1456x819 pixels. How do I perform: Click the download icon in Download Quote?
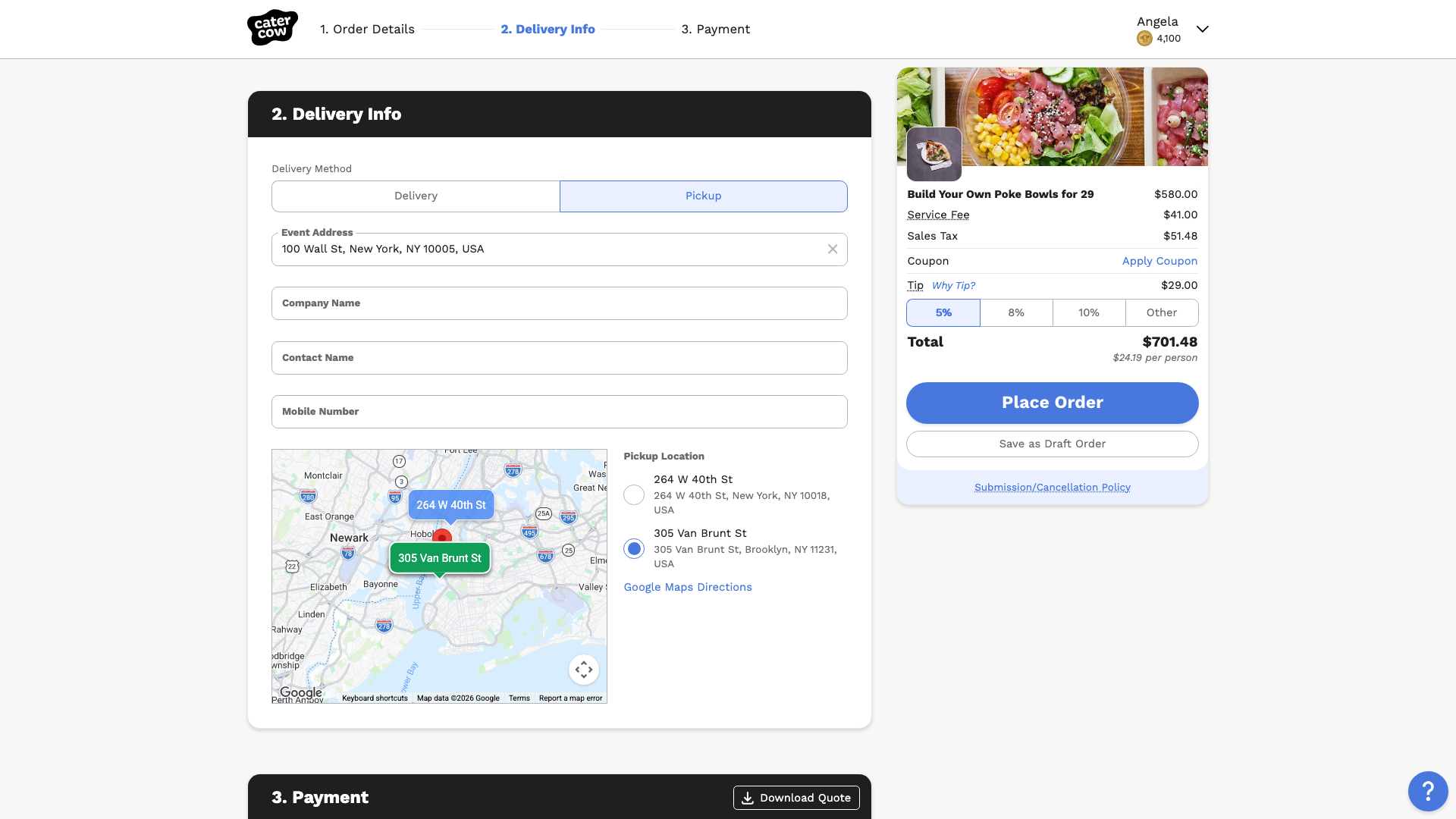(x=748, y=798)
